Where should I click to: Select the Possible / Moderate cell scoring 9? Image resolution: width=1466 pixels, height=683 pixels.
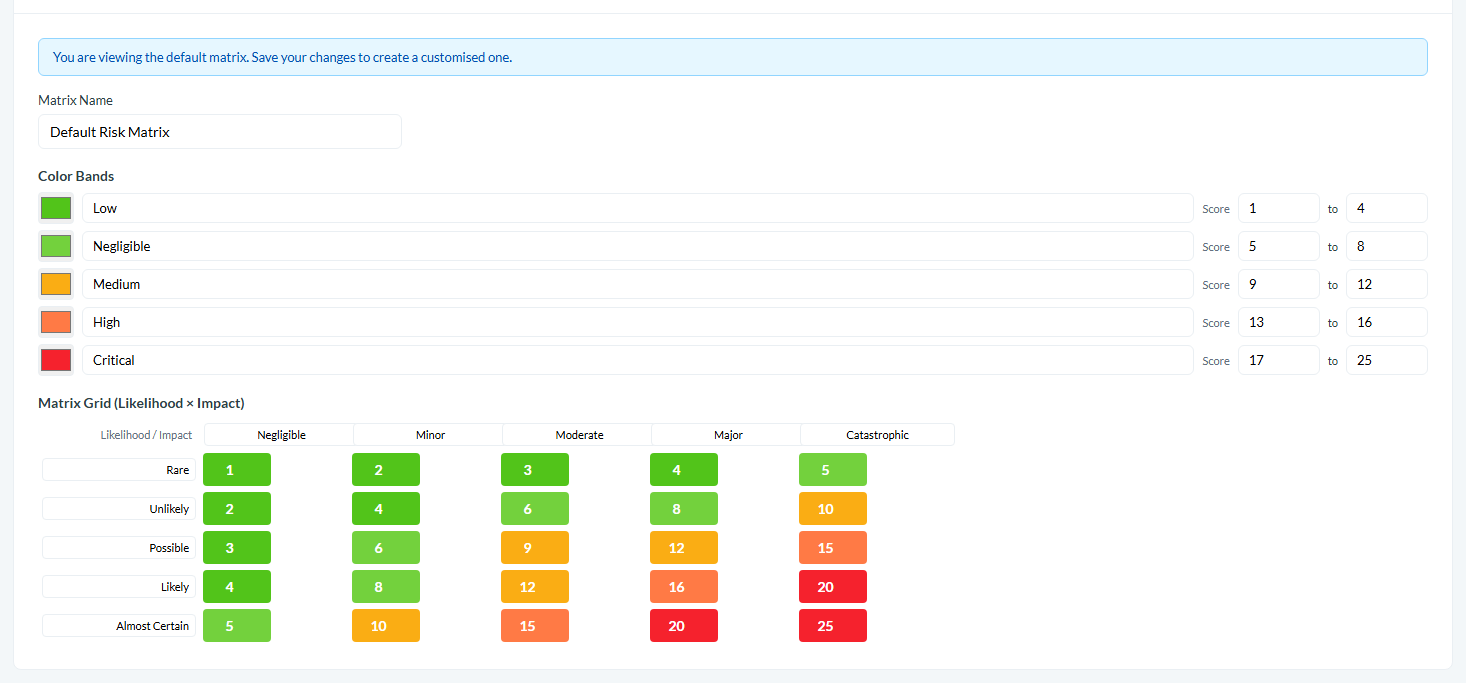[x=535, y=548]
